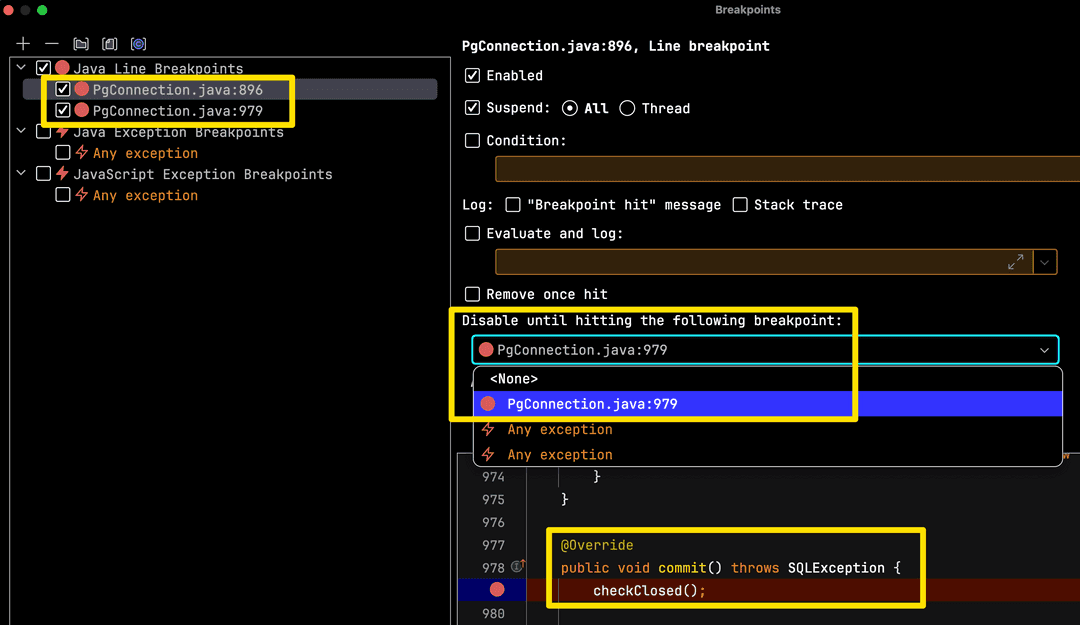
Task: Enable the Condition checkbox
Action: click(x=473, y=141)
